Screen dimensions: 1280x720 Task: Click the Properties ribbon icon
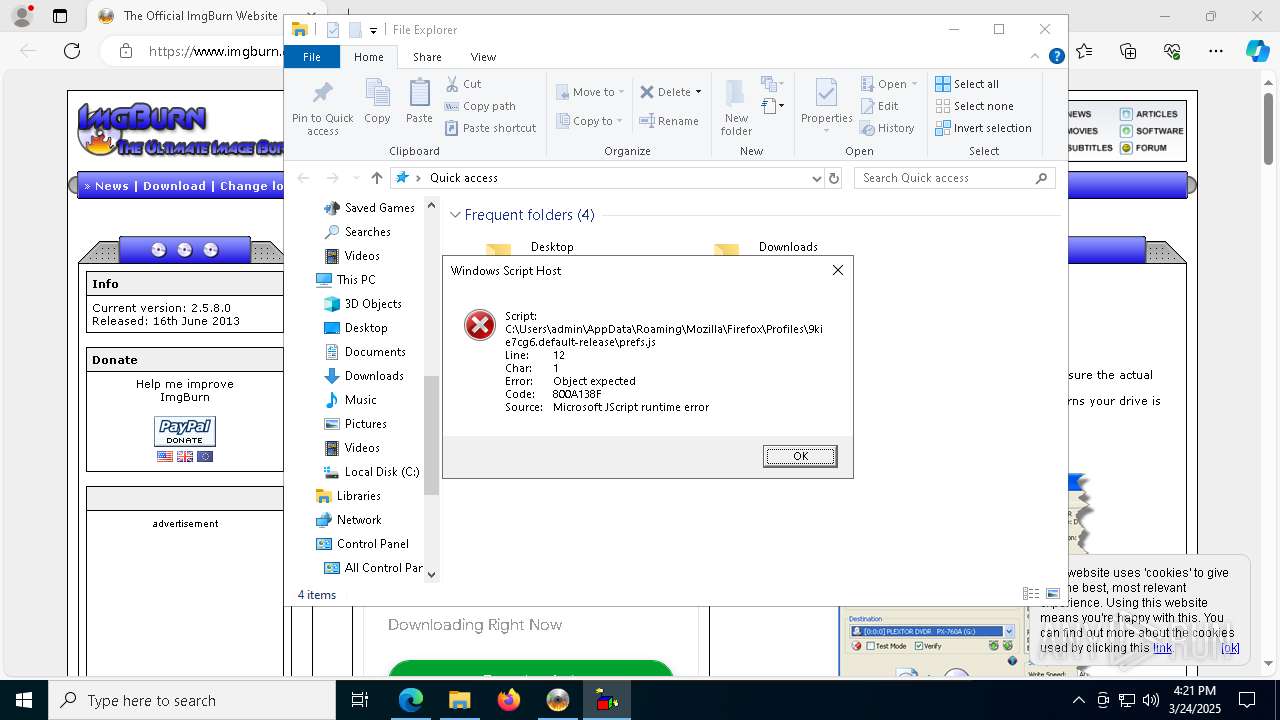pos(826,105)
